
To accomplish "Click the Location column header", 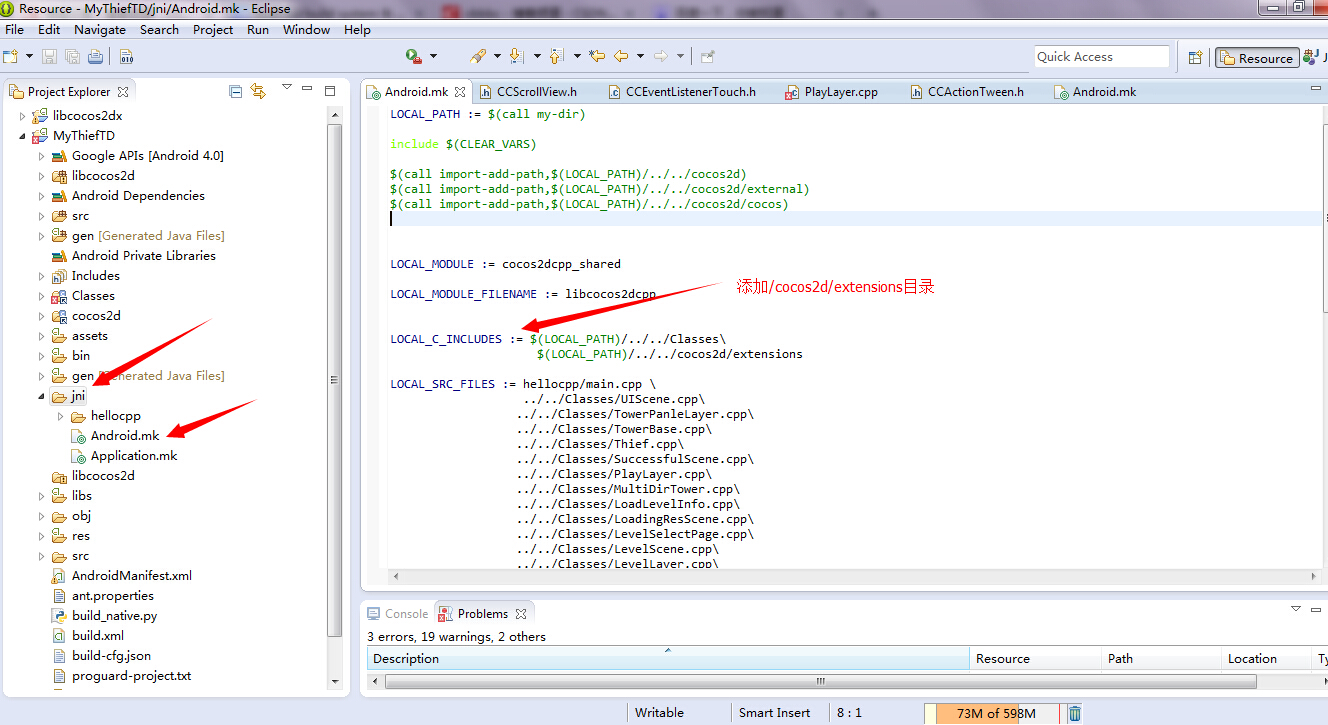I will [1265, 658].
